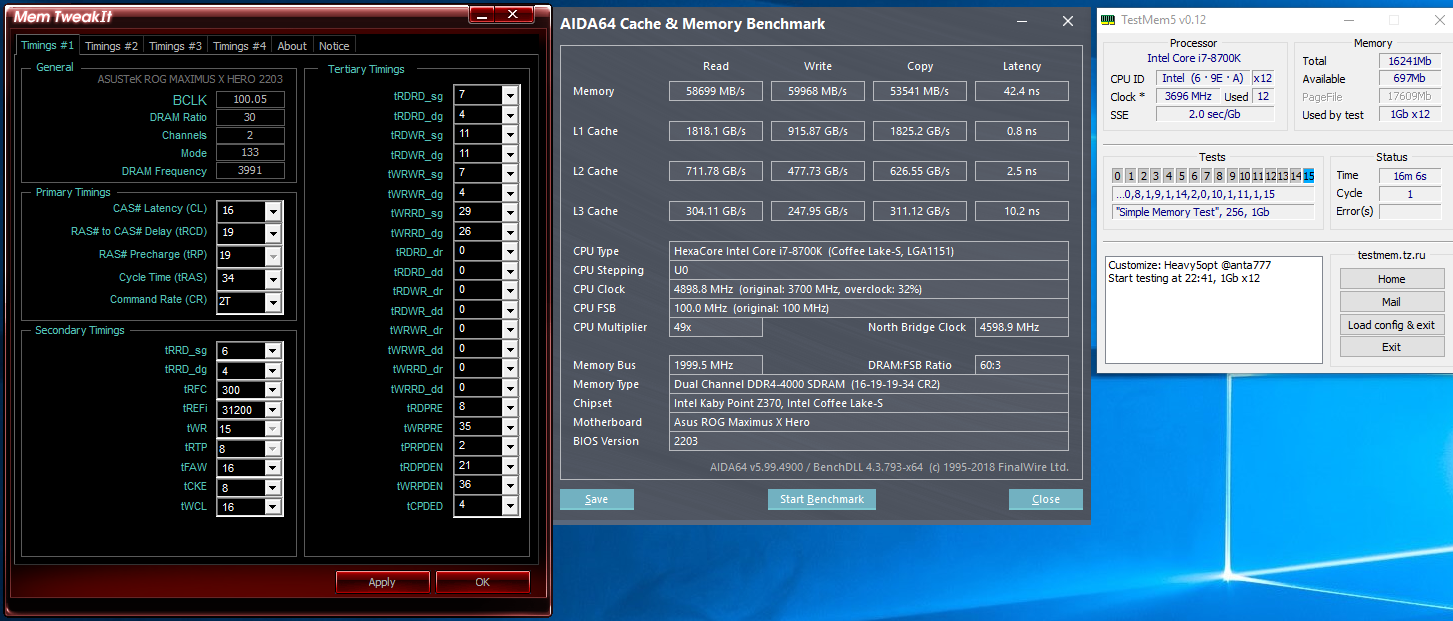This screenshot has width=1453, height=621.
Task: Click Memory Read result 58699 MB/s
Action: click(x=715, y=91)
